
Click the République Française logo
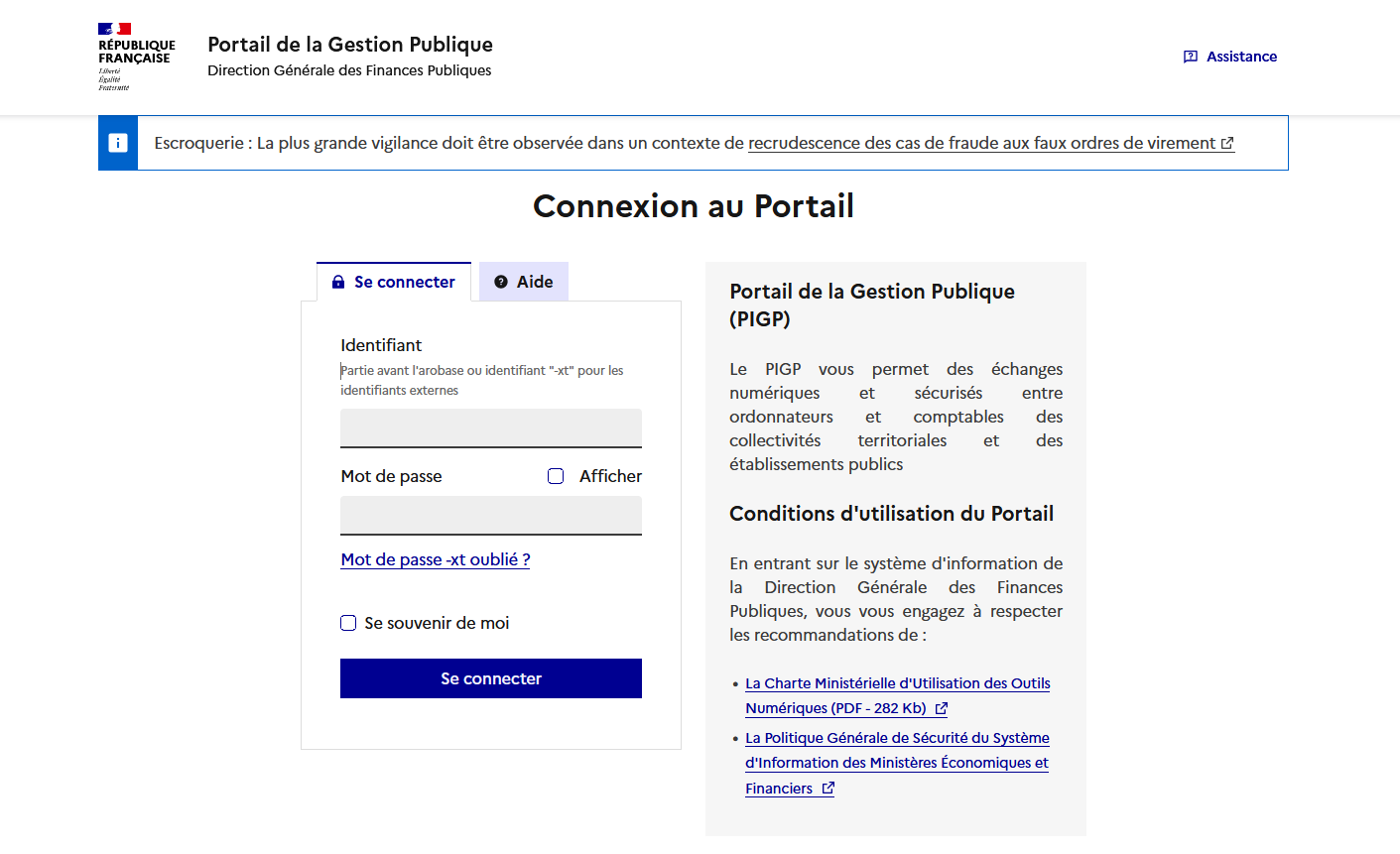(136, 57)
